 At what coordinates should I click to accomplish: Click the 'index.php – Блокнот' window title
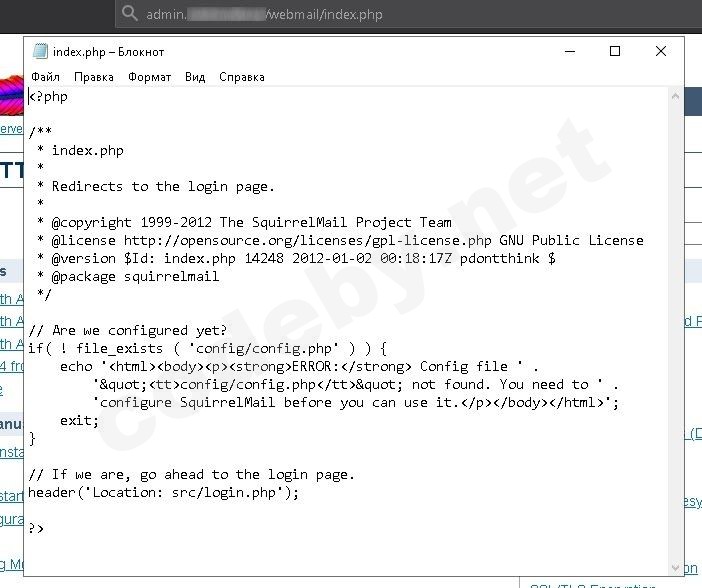(108, 52)
